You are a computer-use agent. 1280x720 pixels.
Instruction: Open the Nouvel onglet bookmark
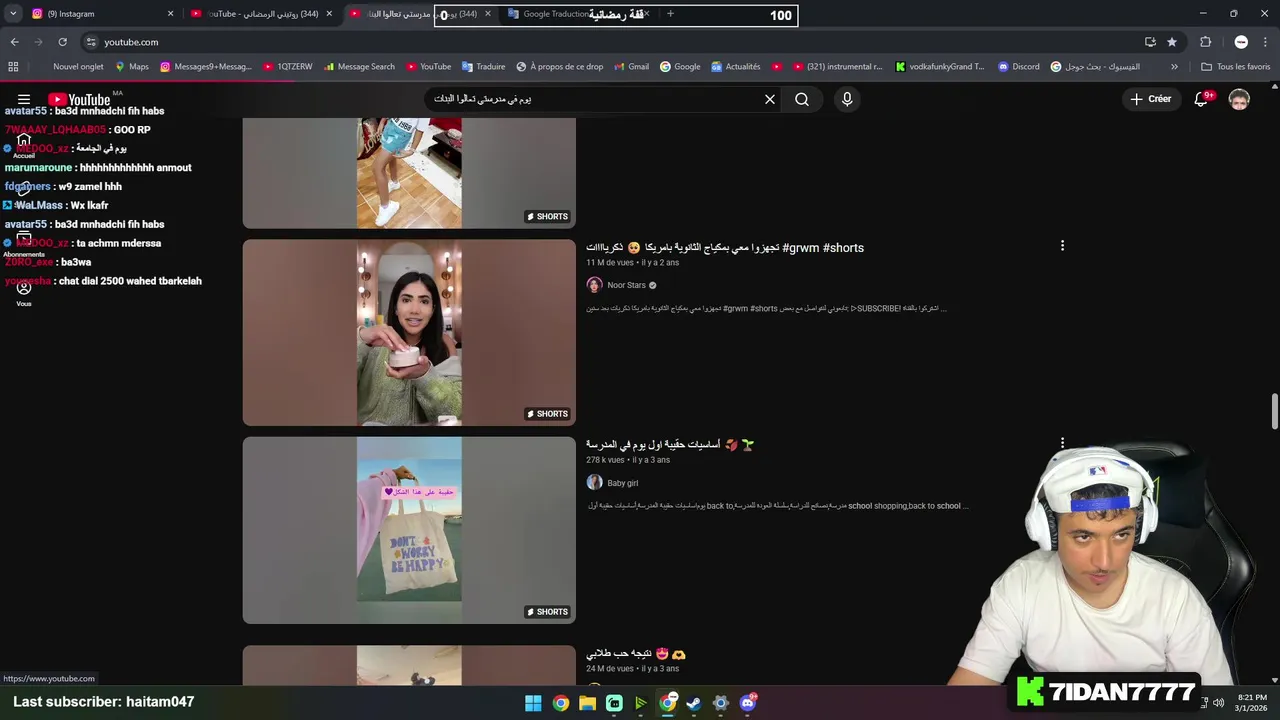tap(78, 67)
